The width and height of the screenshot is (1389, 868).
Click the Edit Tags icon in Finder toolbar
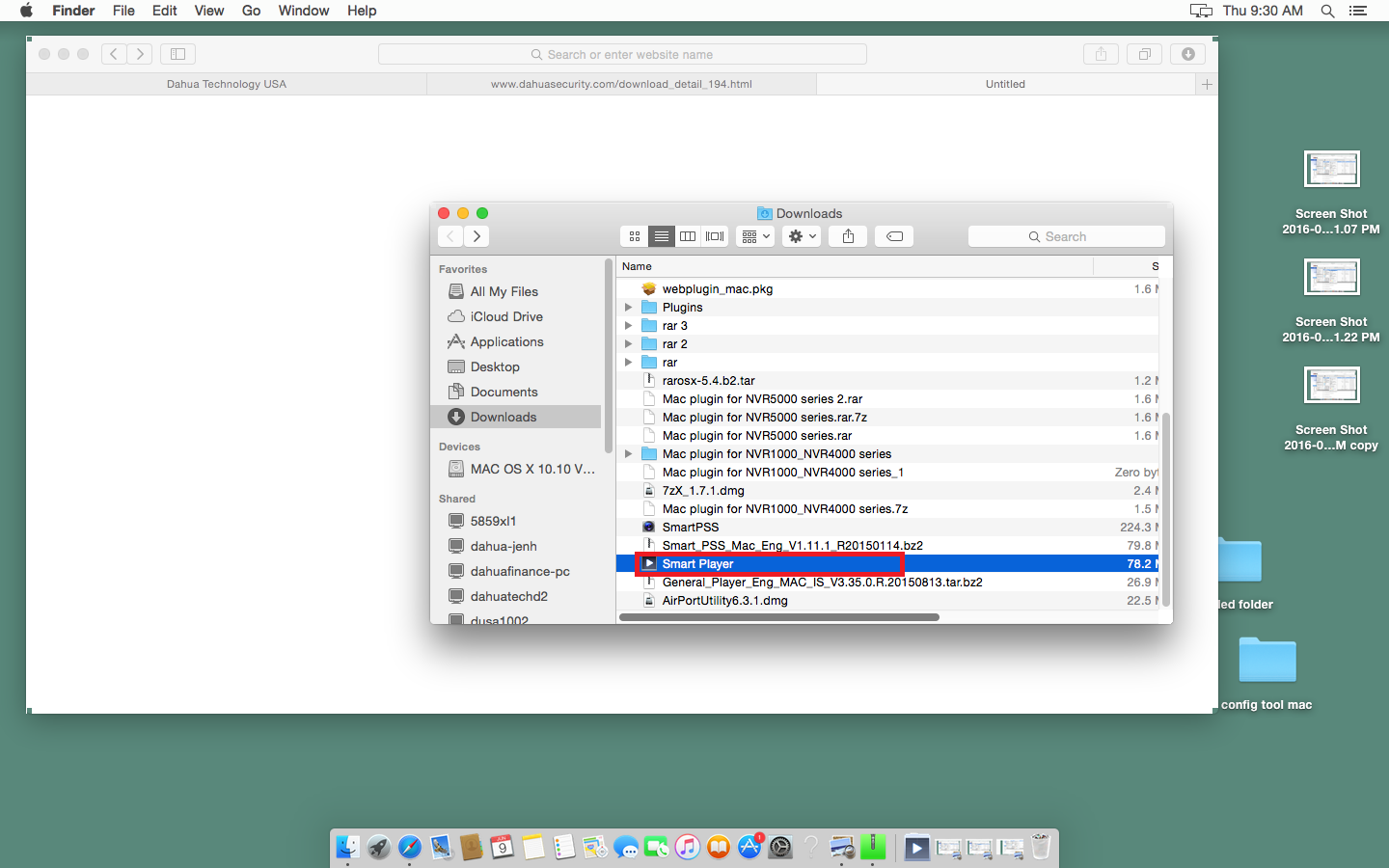pos(895,236)
